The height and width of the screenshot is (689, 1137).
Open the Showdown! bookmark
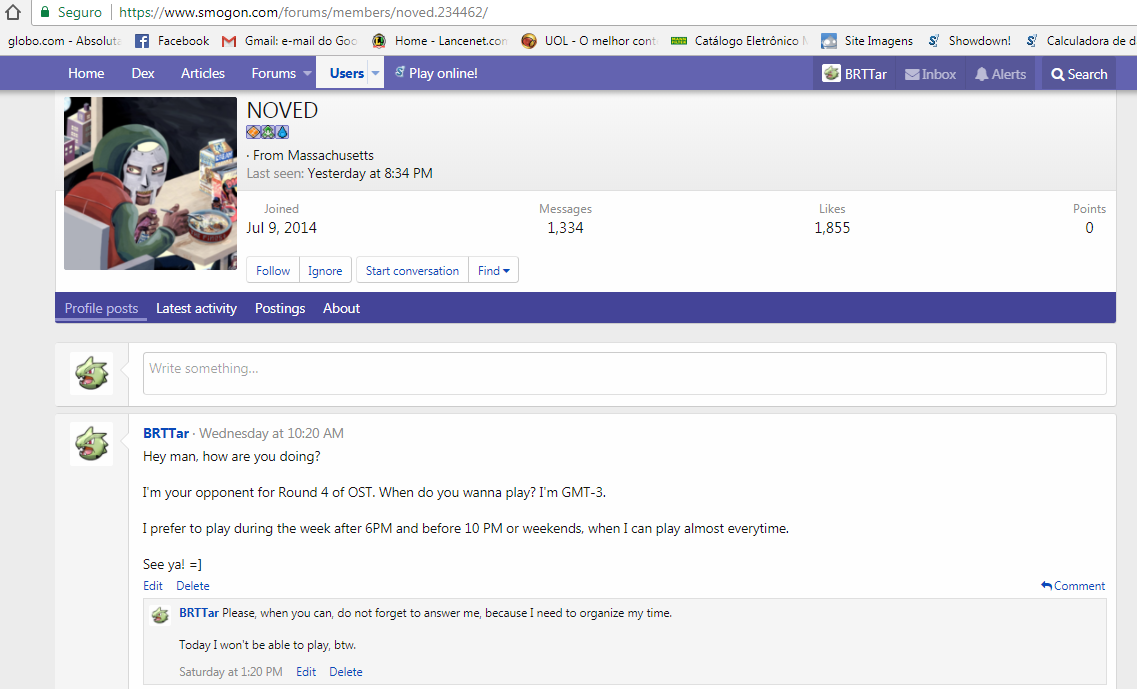969,41
